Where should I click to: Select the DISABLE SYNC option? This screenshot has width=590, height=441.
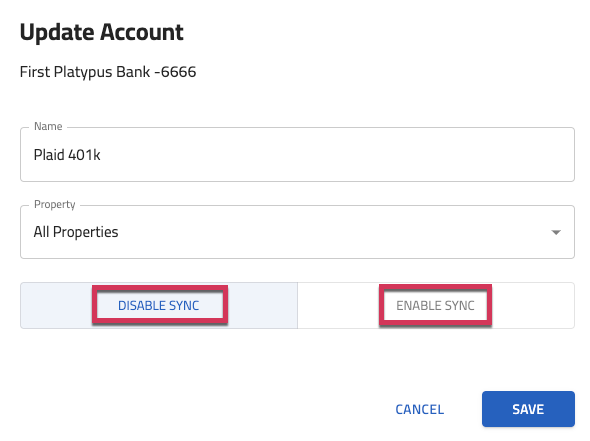coord(158,306)
